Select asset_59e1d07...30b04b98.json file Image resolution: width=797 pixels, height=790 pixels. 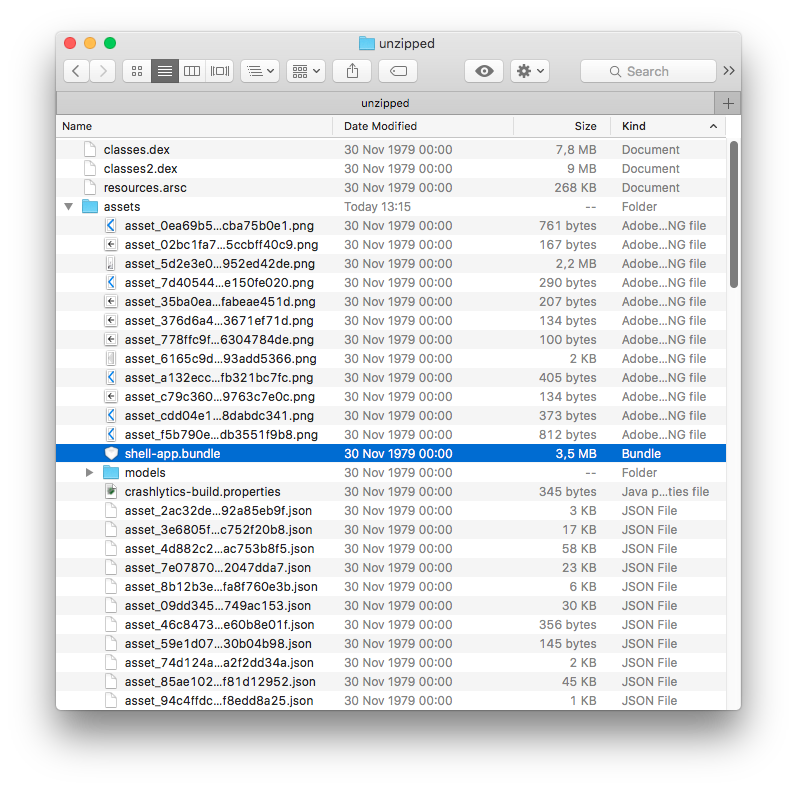click(x=391, y=644)
